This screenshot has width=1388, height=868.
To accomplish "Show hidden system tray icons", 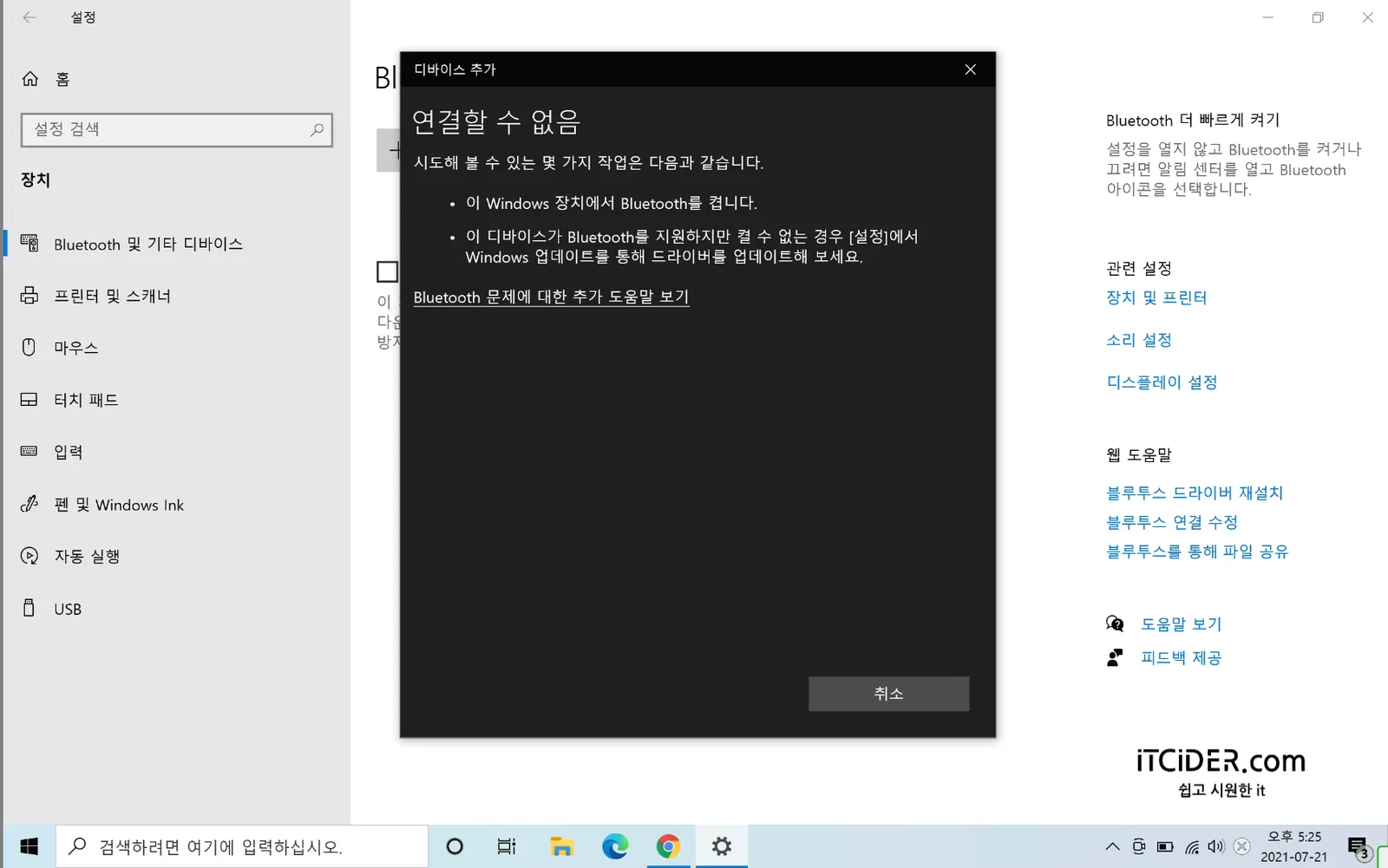I will 1112,847.
